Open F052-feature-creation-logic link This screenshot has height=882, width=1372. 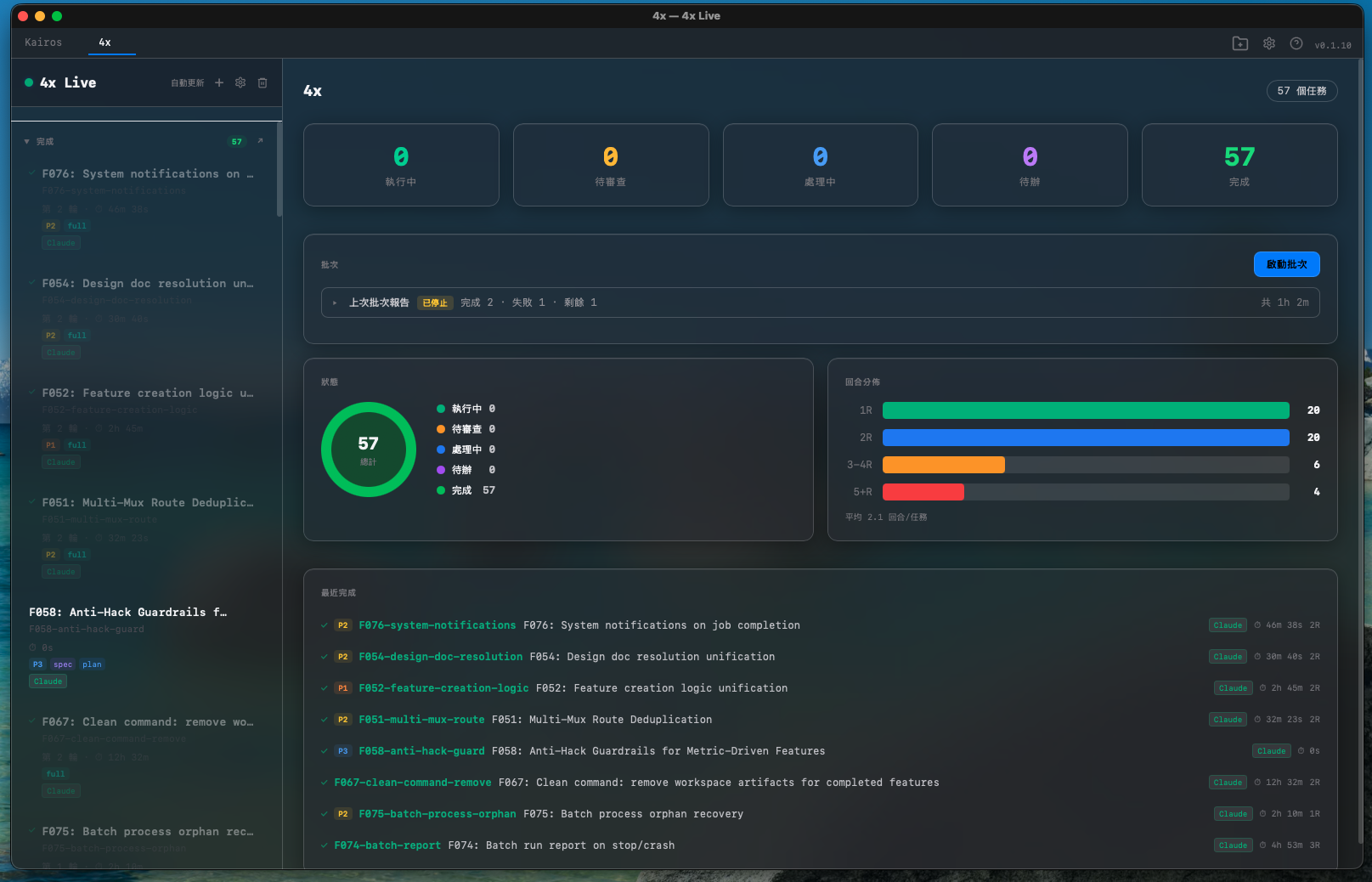443,688
